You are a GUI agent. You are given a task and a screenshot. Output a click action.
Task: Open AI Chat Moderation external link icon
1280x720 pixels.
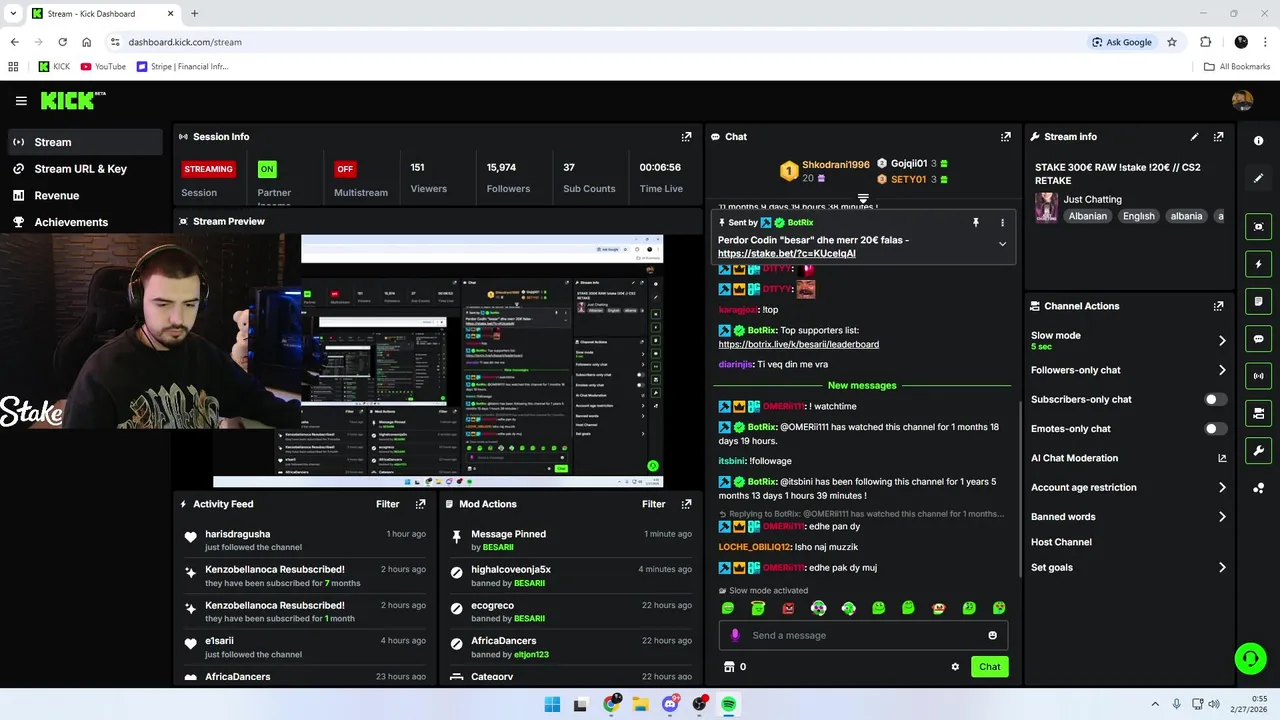(1222, 458)
